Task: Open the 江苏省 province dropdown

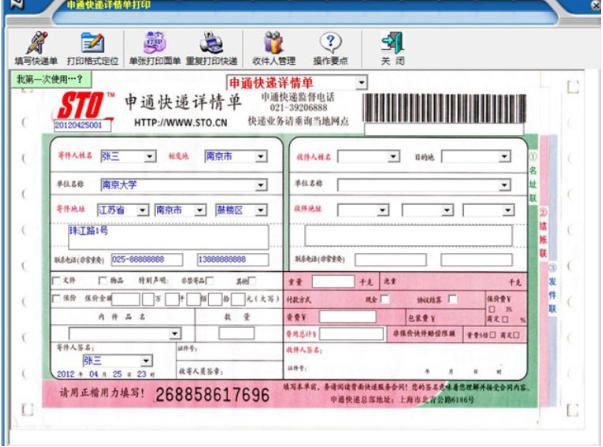Action: tap(143, 210)
